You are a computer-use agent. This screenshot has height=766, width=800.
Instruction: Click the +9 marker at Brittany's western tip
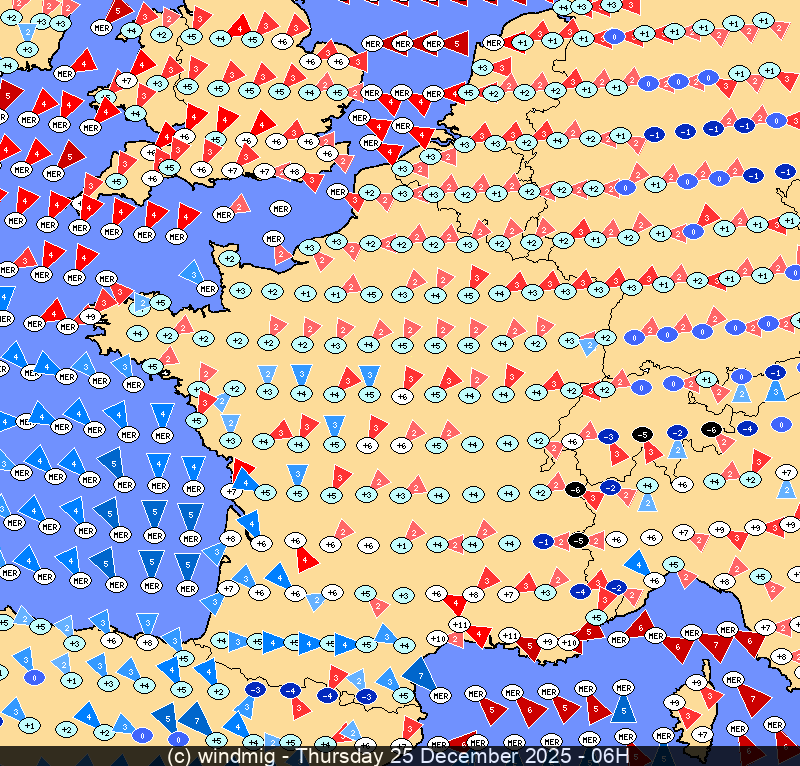(90, 317)
